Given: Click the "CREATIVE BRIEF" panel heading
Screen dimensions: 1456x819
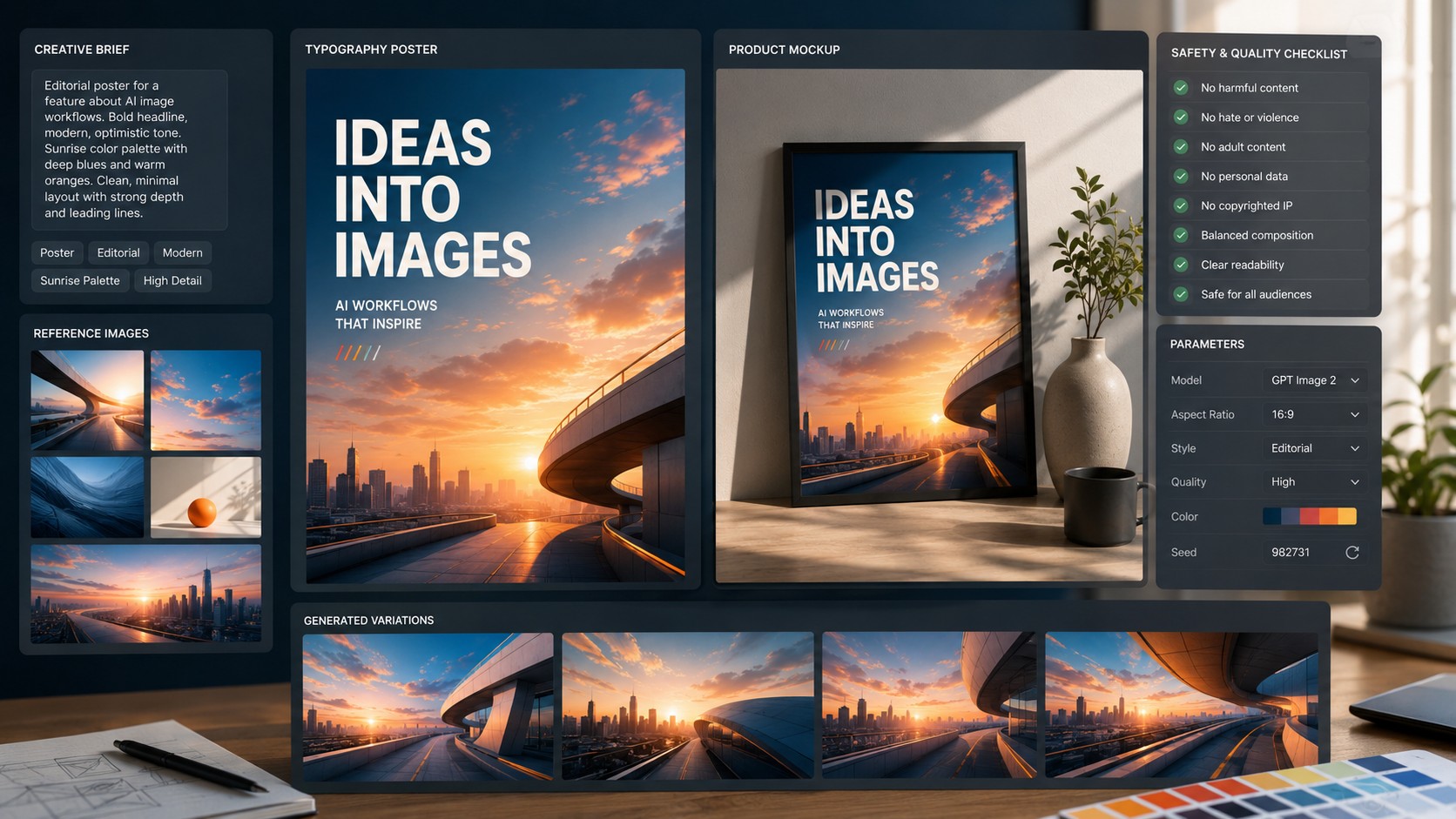Looking at the screenshot, I should click(x=82, y=50).
